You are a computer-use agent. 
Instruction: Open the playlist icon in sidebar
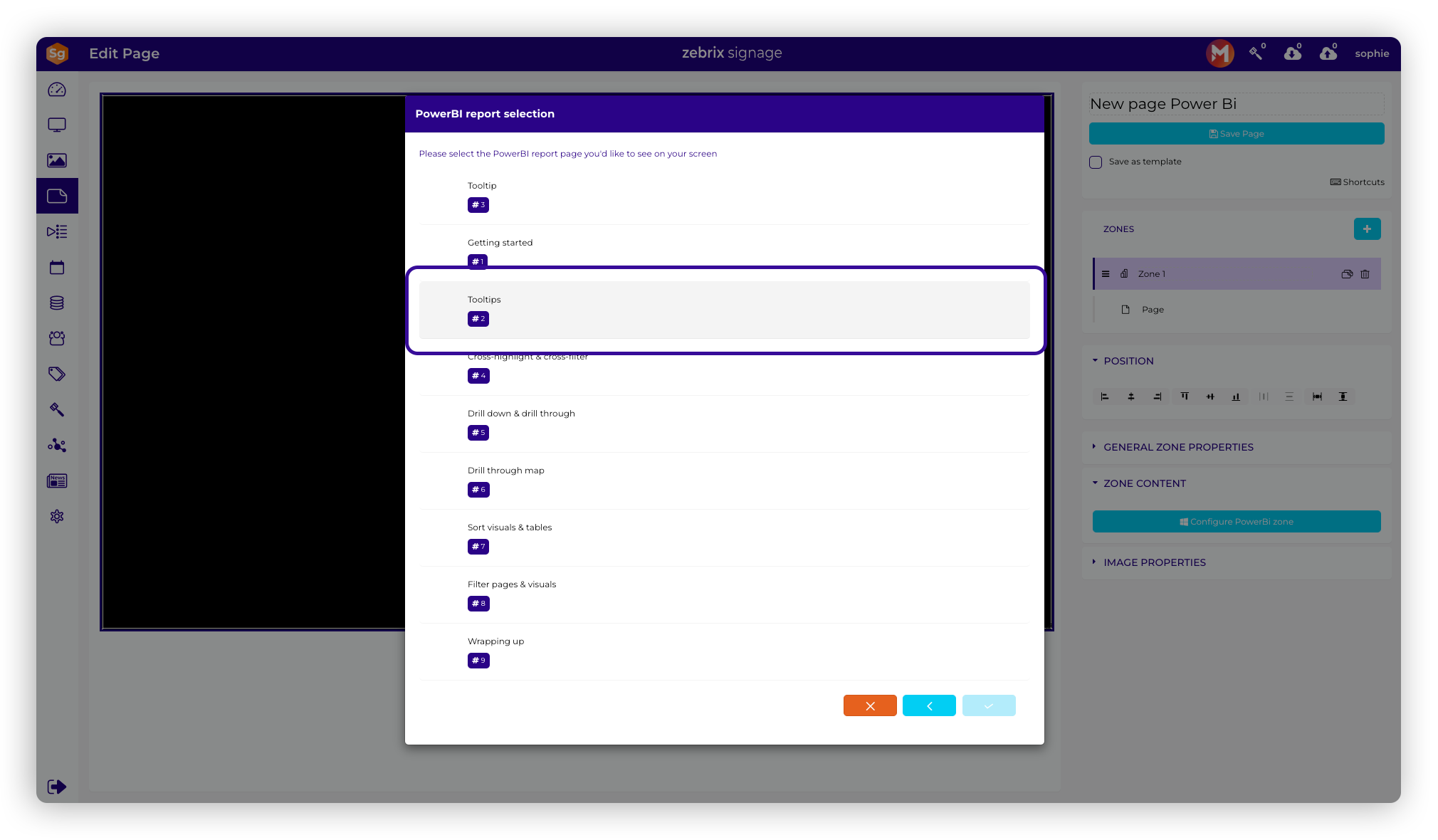click(x=57, y=232)
